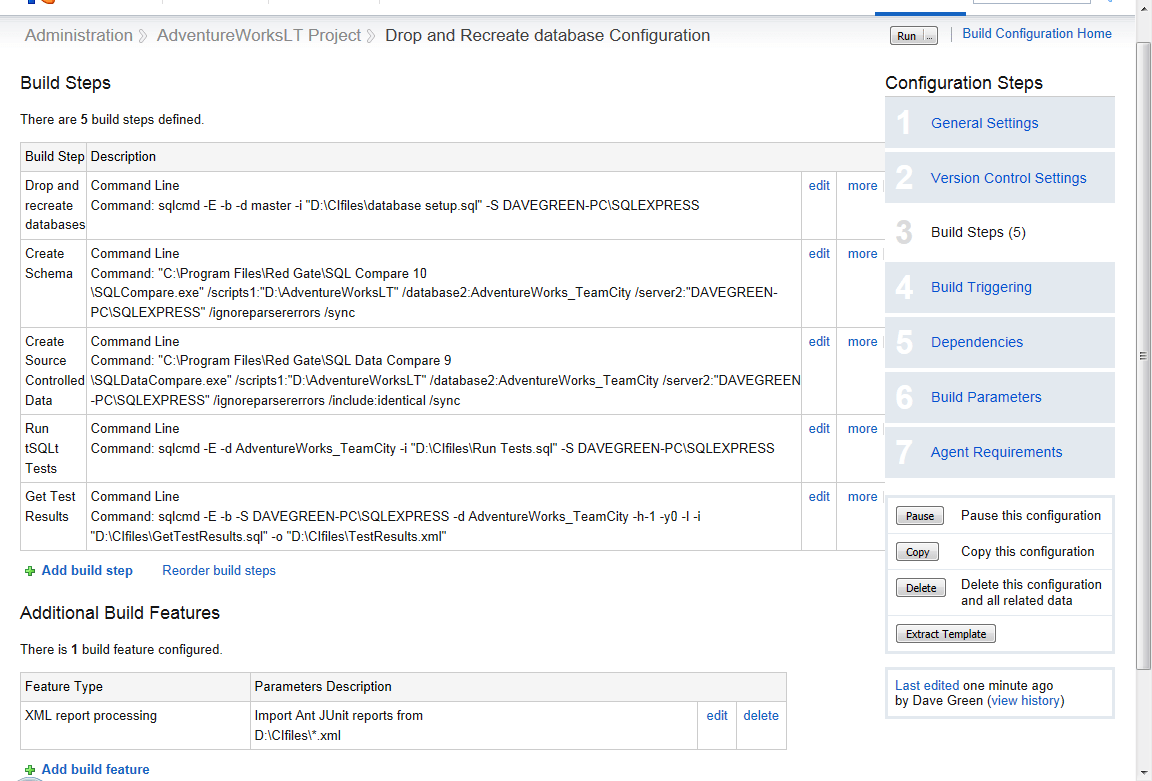Click the Extract Template button
Image resolution: width=1152 pixels, height=781 pixels.
tap(945, 634)
